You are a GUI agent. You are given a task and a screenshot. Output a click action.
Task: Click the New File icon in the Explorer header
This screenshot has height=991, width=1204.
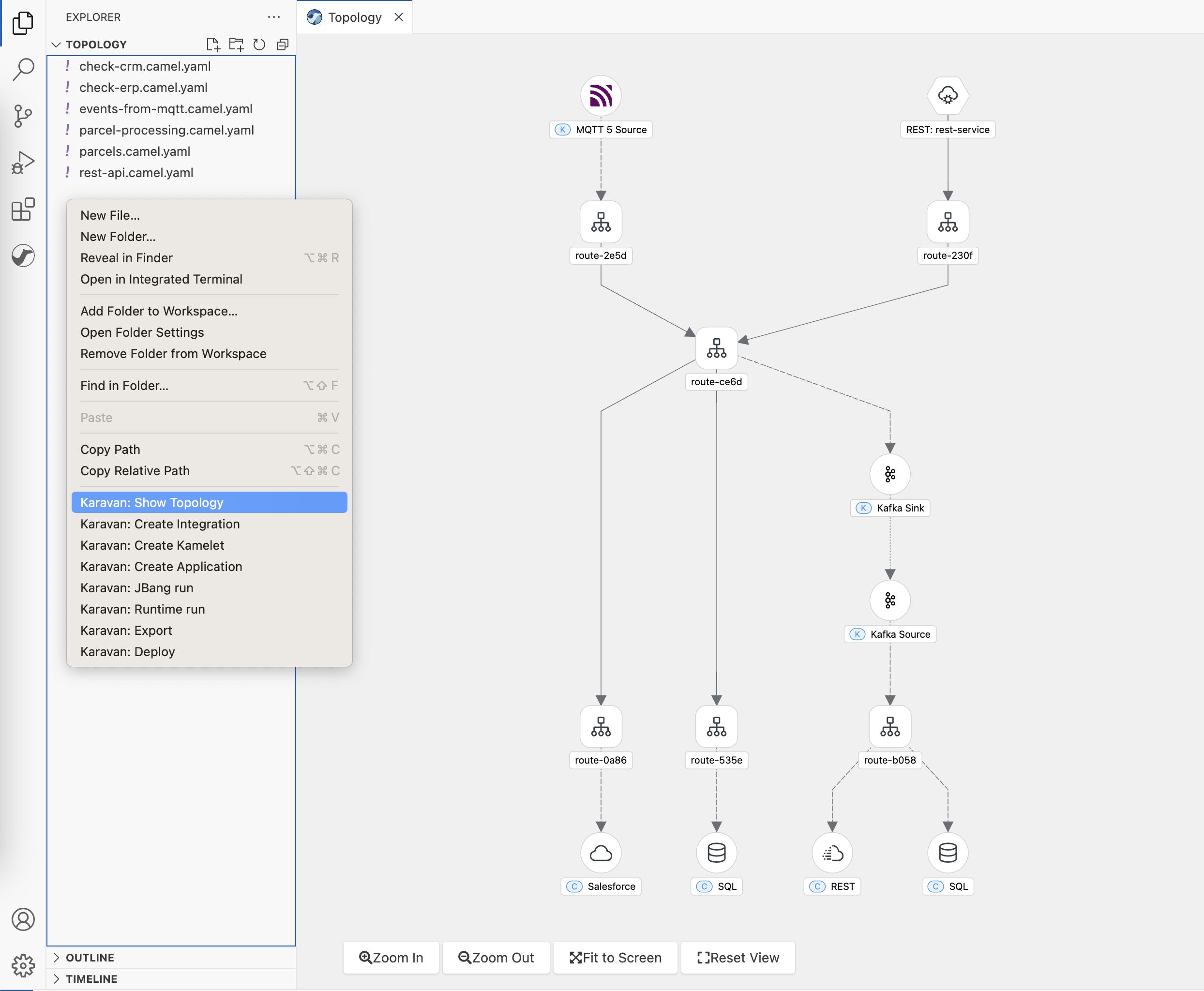[x=212, y=45]
